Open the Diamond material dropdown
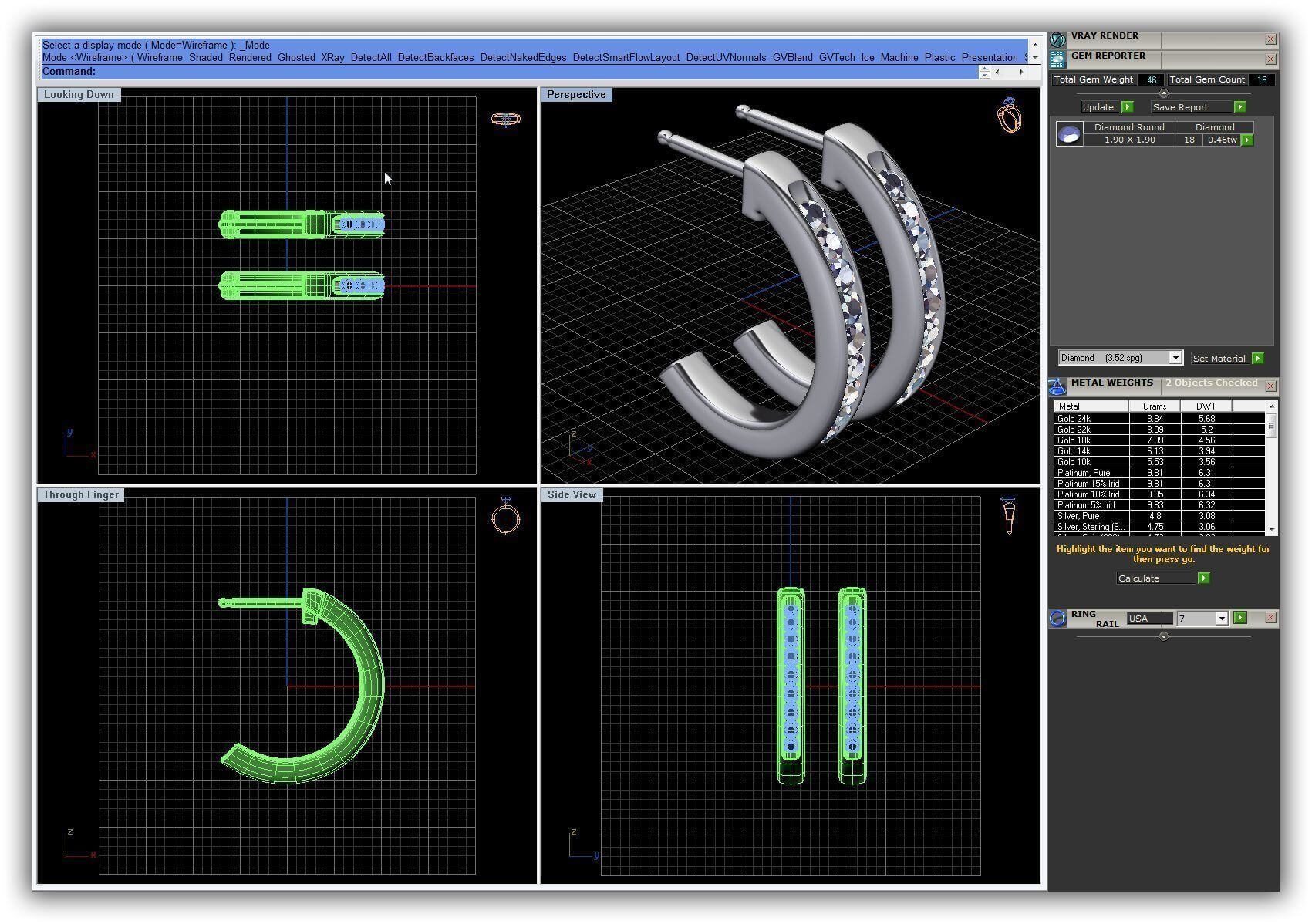The height and width of the screenshot is (924, 1312). point(1175,358)
